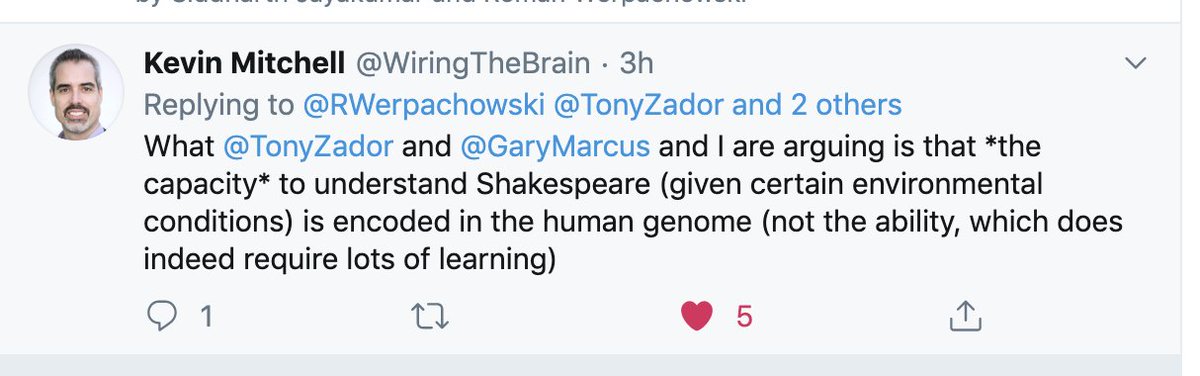Click the 'Replying to' label text

[218, 104]
